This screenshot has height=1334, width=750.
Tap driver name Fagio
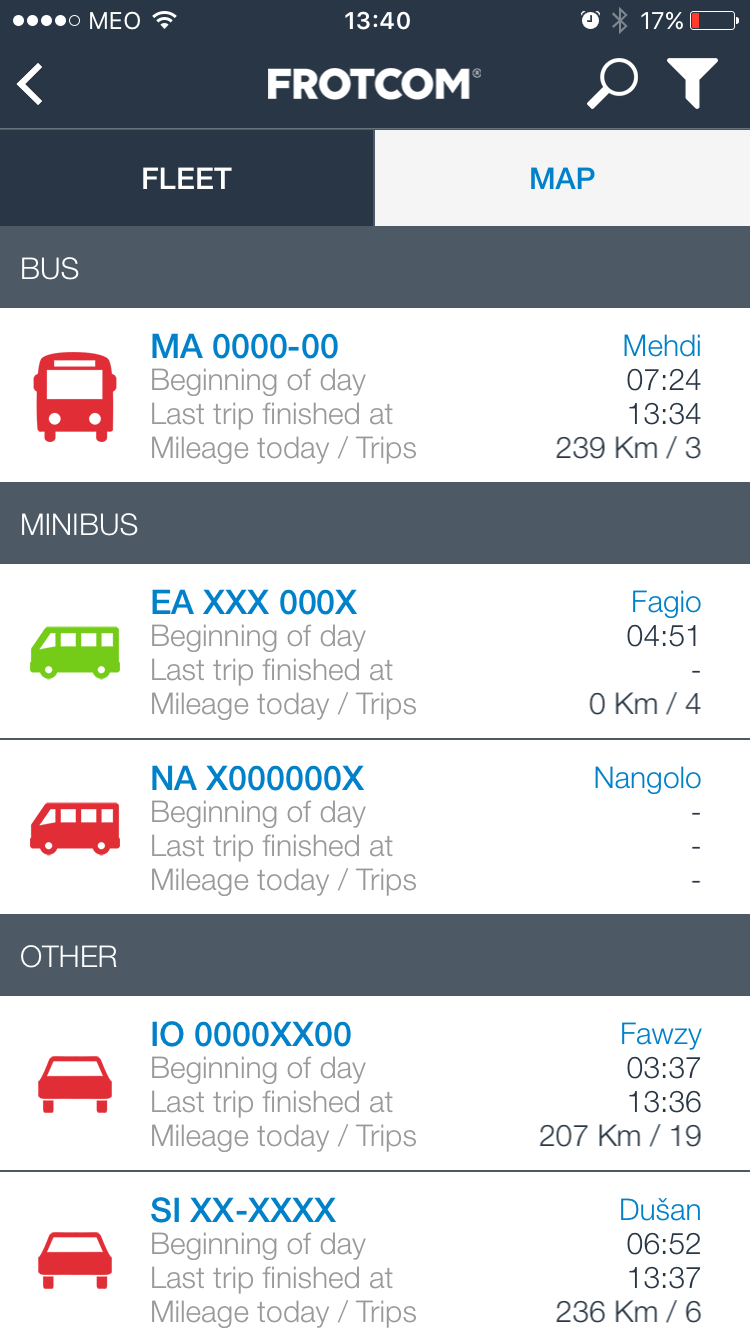click(x=666, y=603)
